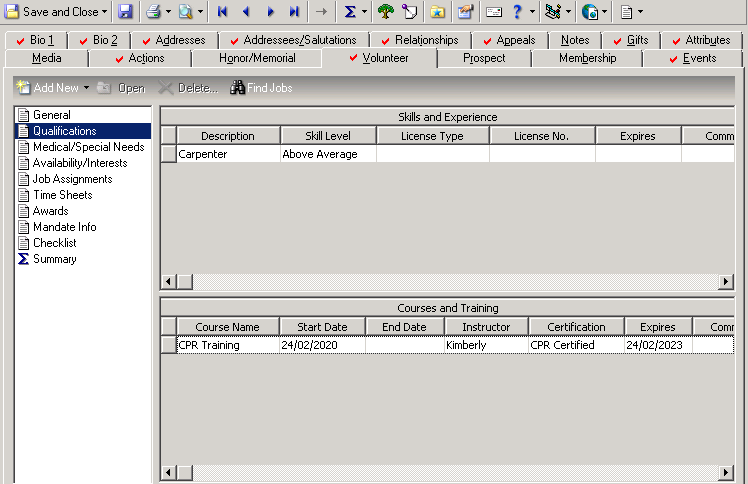Click the binoculars Find Jobs button
This screenshot has width=748, height=484.
point(261,88)
